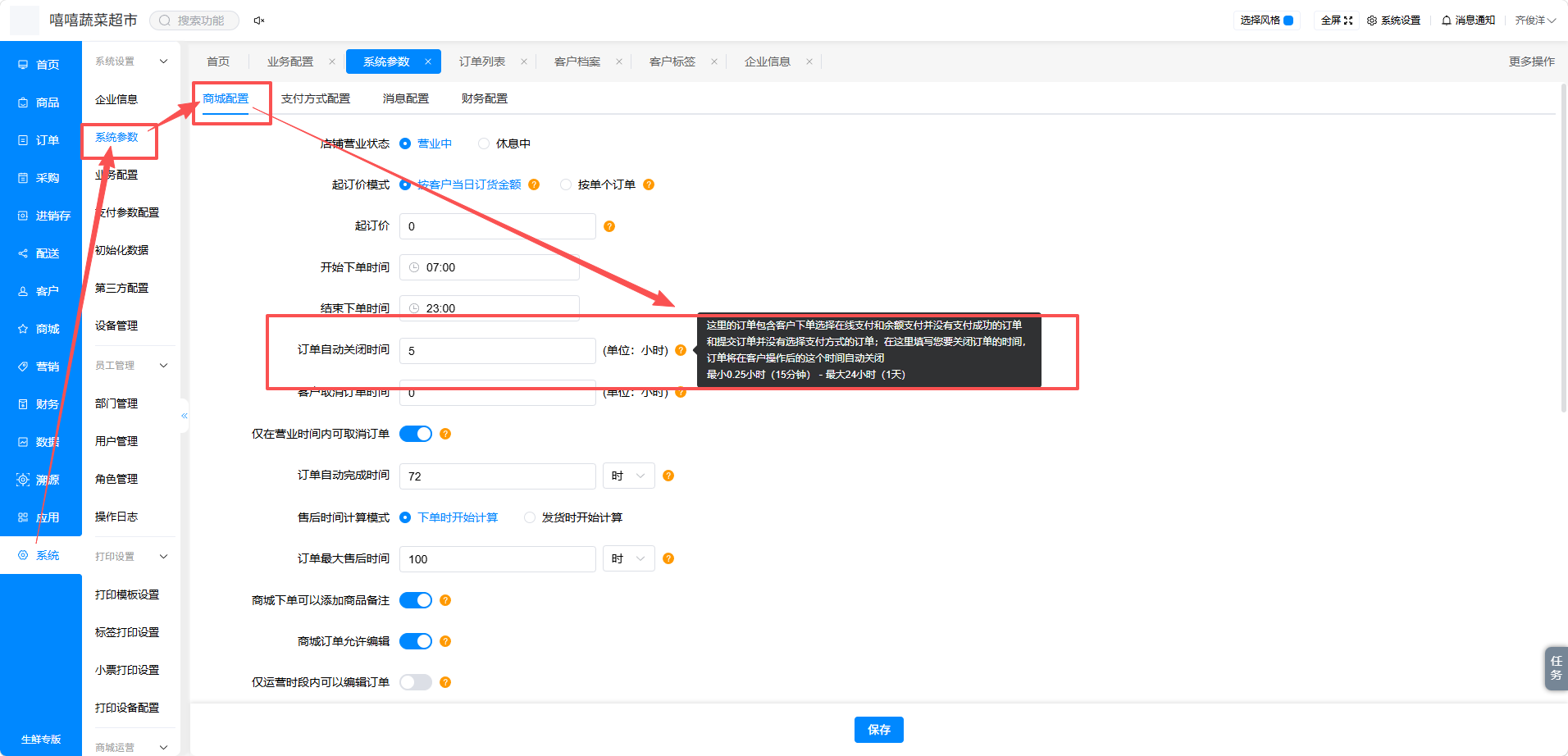The width and height of the screenshot is (1568, 756).
Task: Switch to 支付方式配置 tab
Action: pos(316,98)
